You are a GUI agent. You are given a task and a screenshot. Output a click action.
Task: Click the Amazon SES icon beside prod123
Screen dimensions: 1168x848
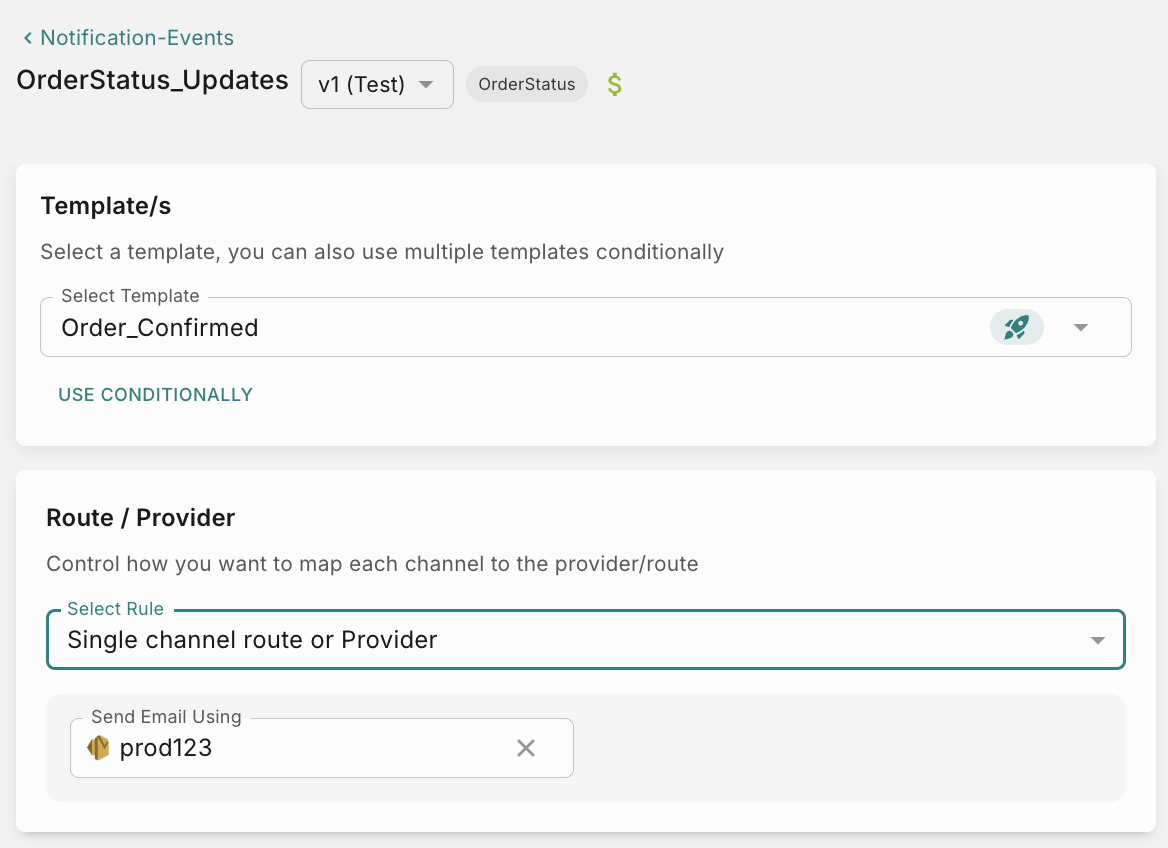[98, 748]
